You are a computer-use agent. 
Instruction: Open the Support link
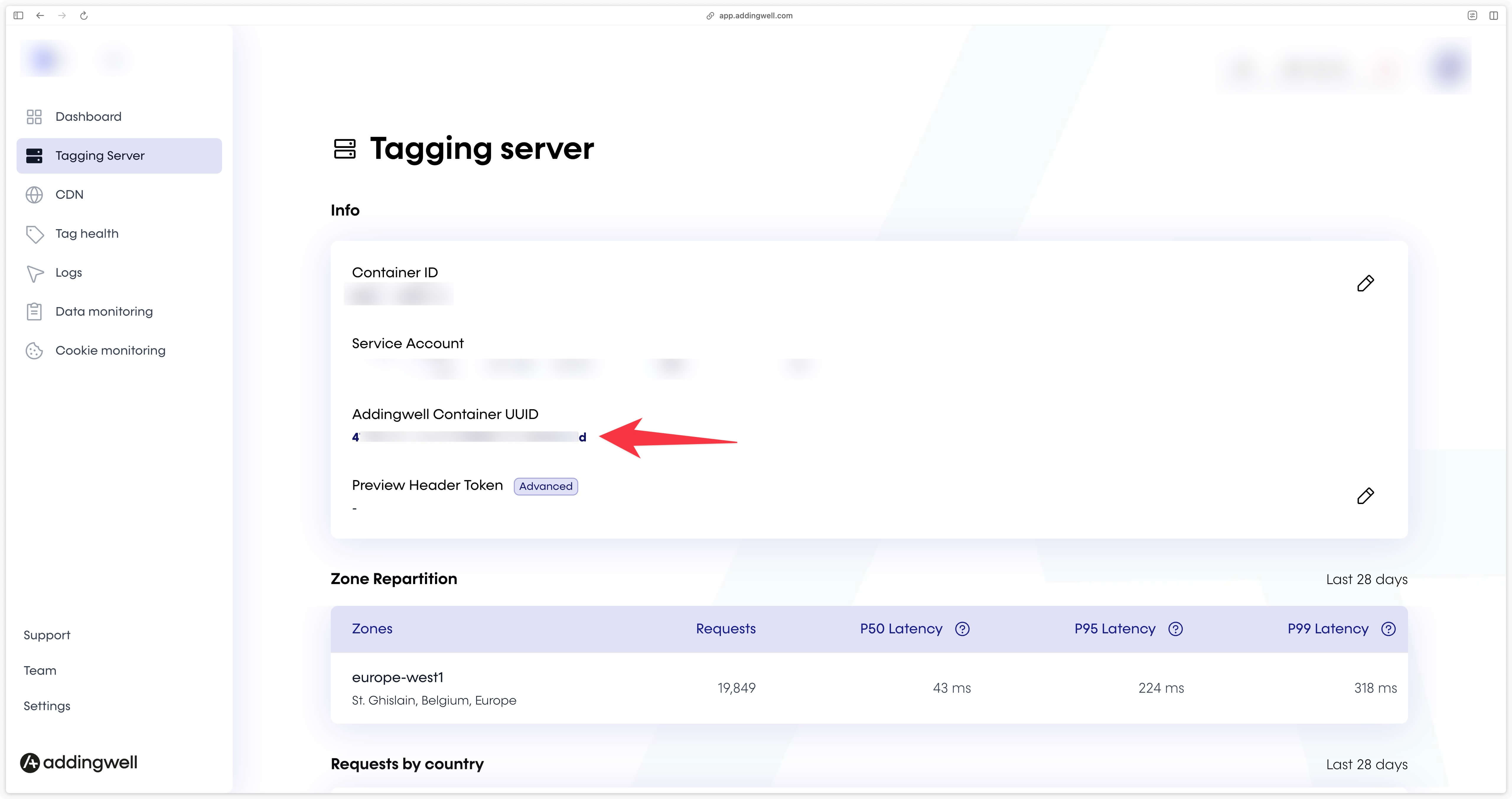point(47,635)
